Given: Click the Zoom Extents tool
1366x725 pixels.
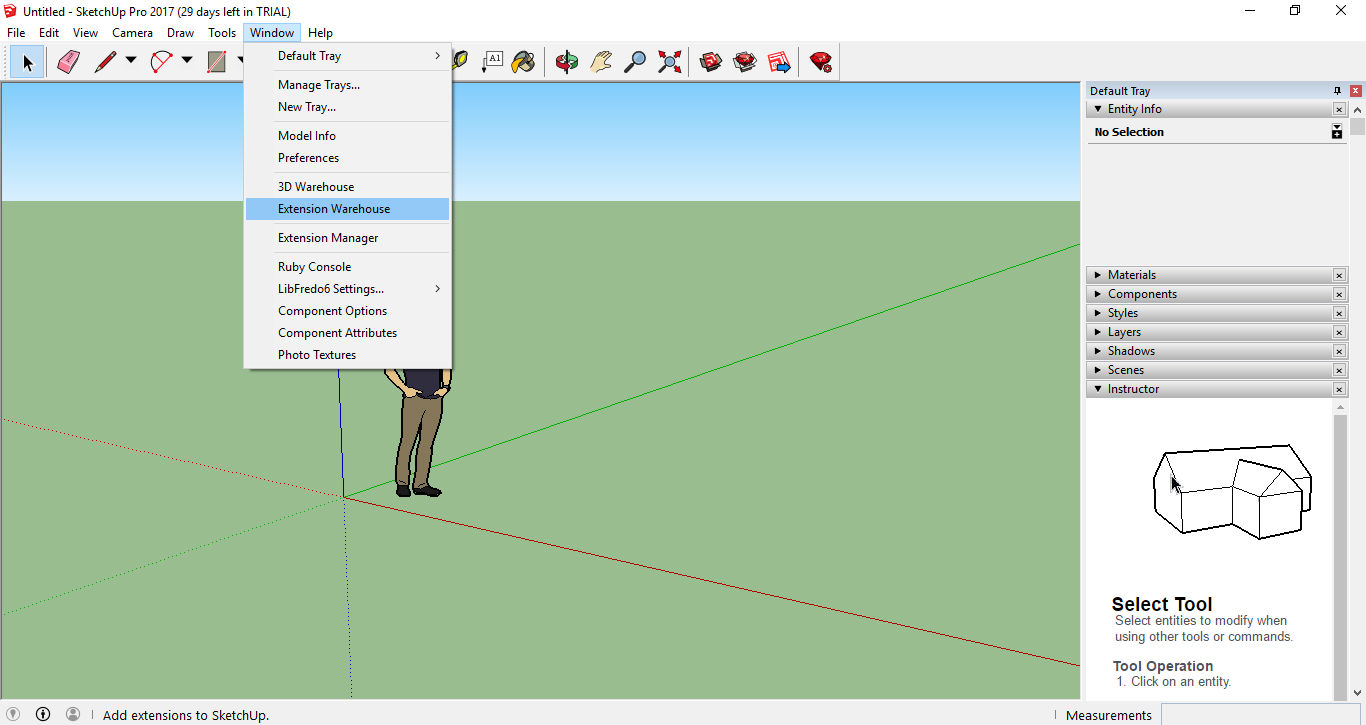Looking at the screenshot, I should (x=669, y=62).
